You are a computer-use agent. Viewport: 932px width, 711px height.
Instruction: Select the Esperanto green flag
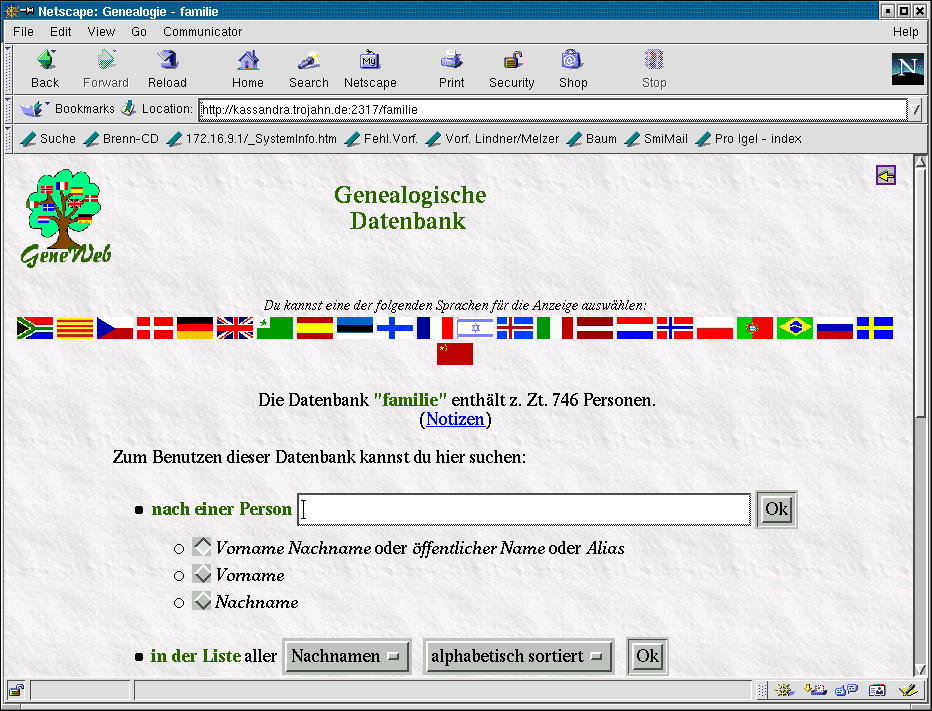coord(275,328)
